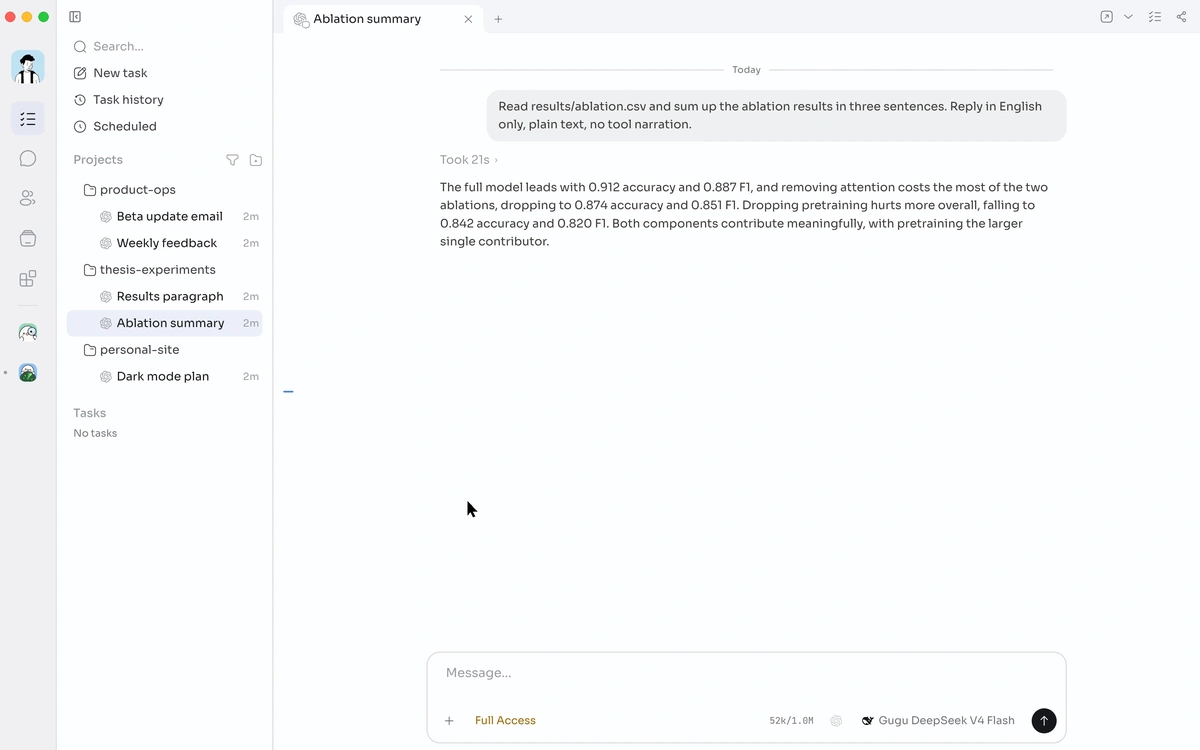Click the 'No tasks' text

[x=95, y=433]
